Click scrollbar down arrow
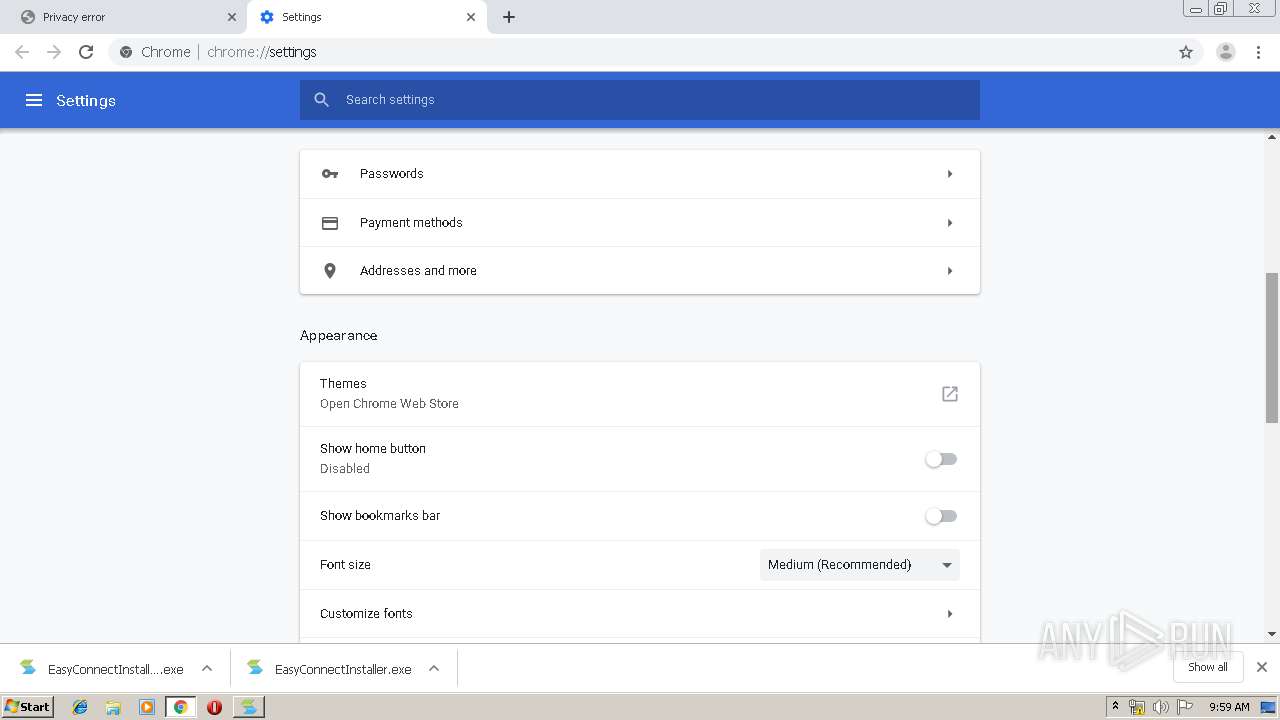 tap(1272, 634)
